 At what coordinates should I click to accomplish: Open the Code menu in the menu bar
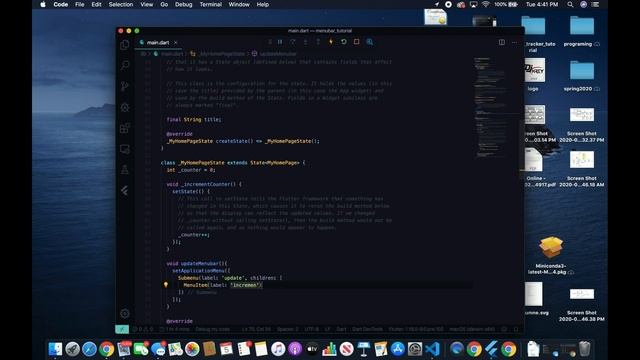tap(61, 4)
